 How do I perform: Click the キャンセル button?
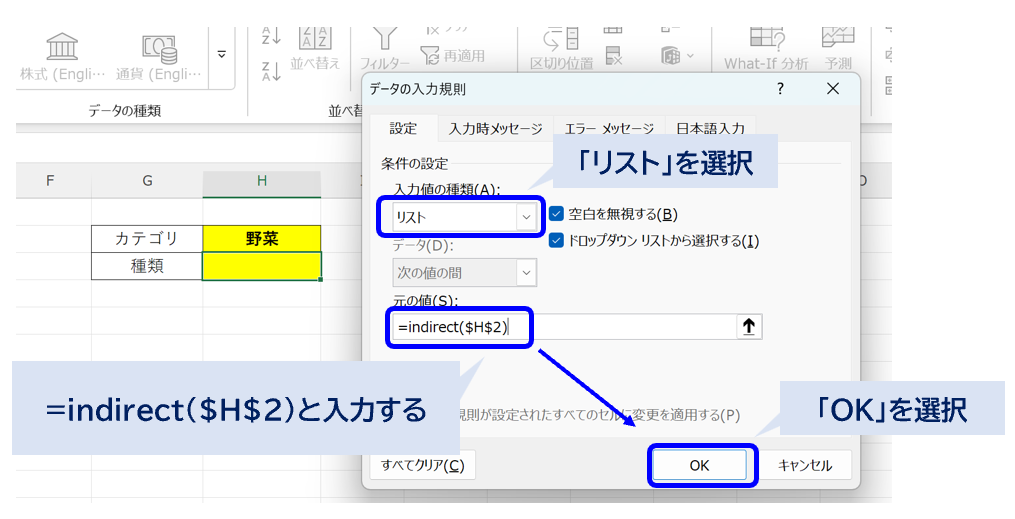[x=805, y=465]
